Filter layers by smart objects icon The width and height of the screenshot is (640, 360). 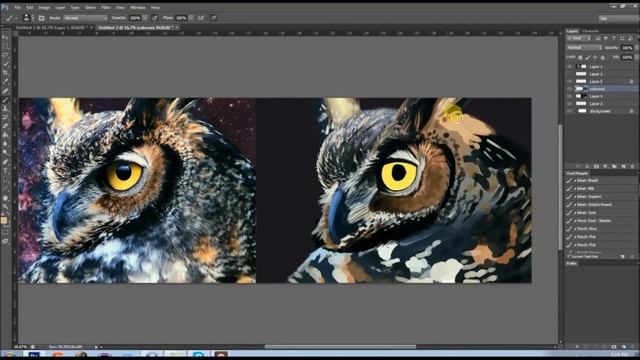click(x=630, y=38)
